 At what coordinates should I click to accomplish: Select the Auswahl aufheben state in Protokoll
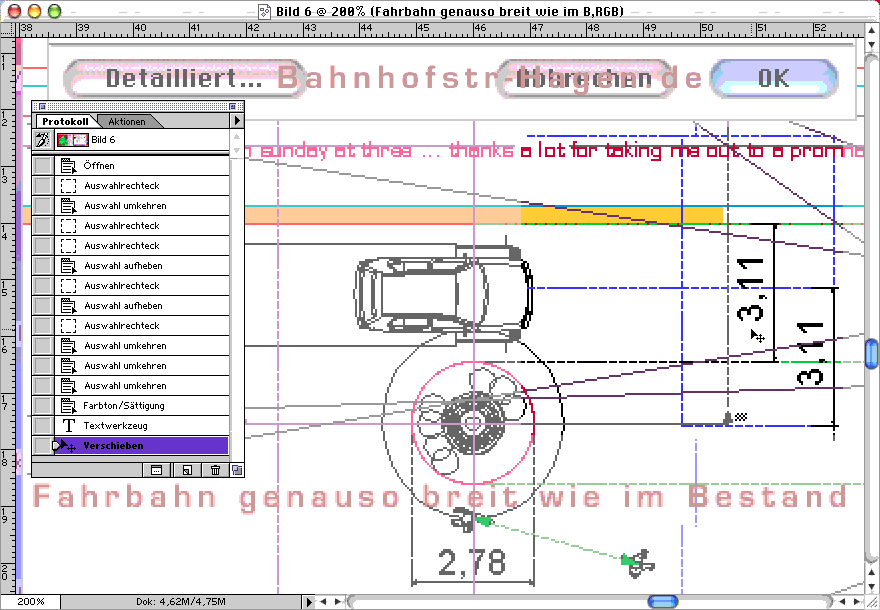coord(123,266)
